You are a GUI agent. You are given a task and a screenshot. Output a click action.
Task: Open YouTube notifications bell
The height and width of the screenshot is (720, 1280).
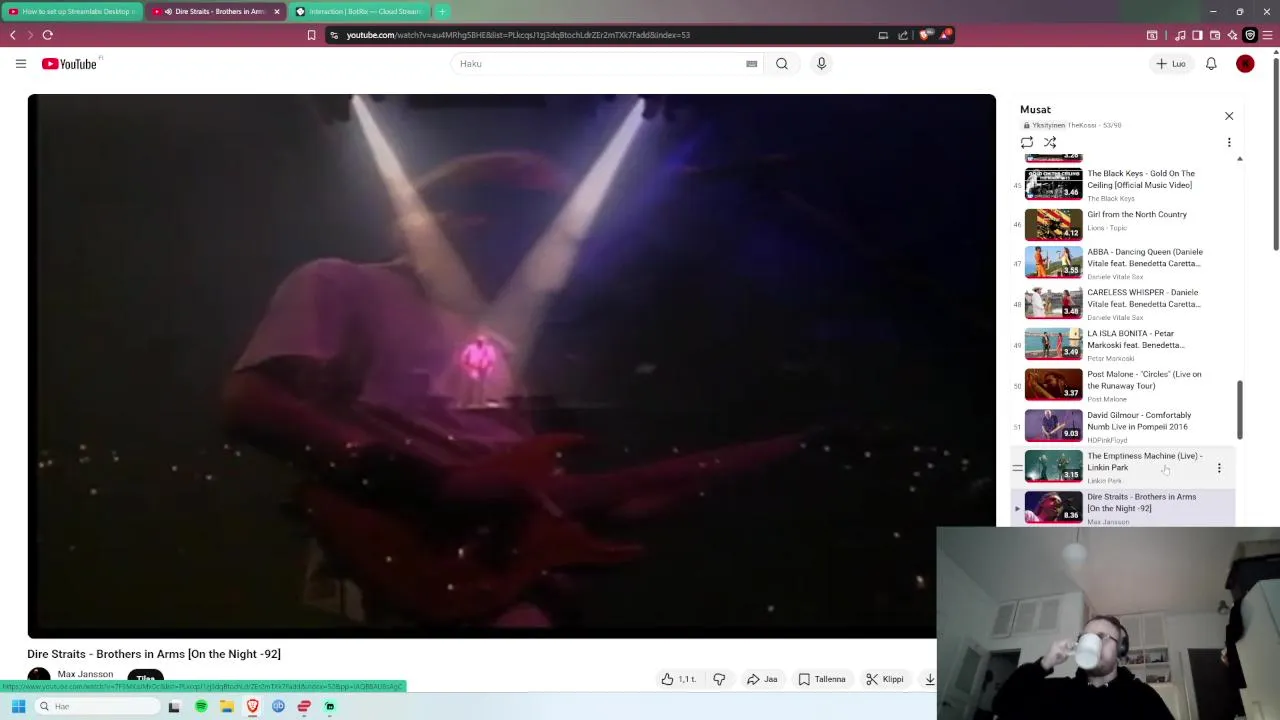click(1211, 64)
